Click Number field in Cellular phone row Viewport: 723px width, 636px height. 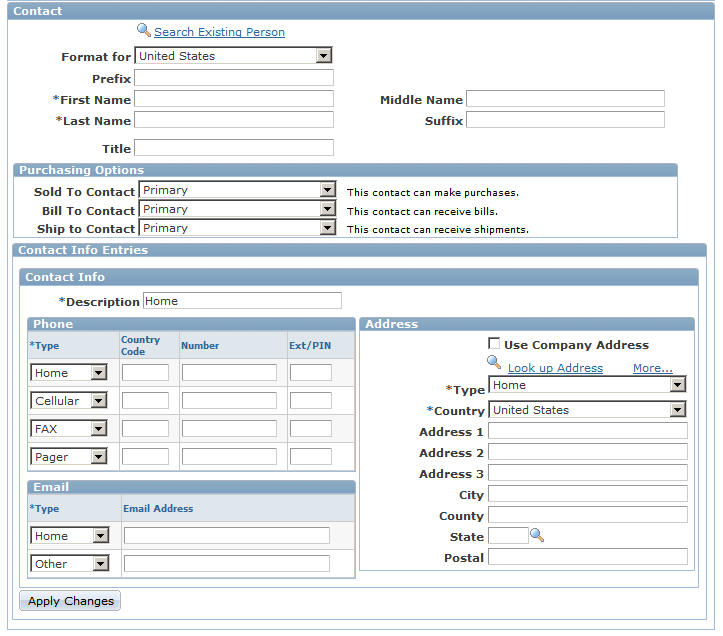(229, 401)
